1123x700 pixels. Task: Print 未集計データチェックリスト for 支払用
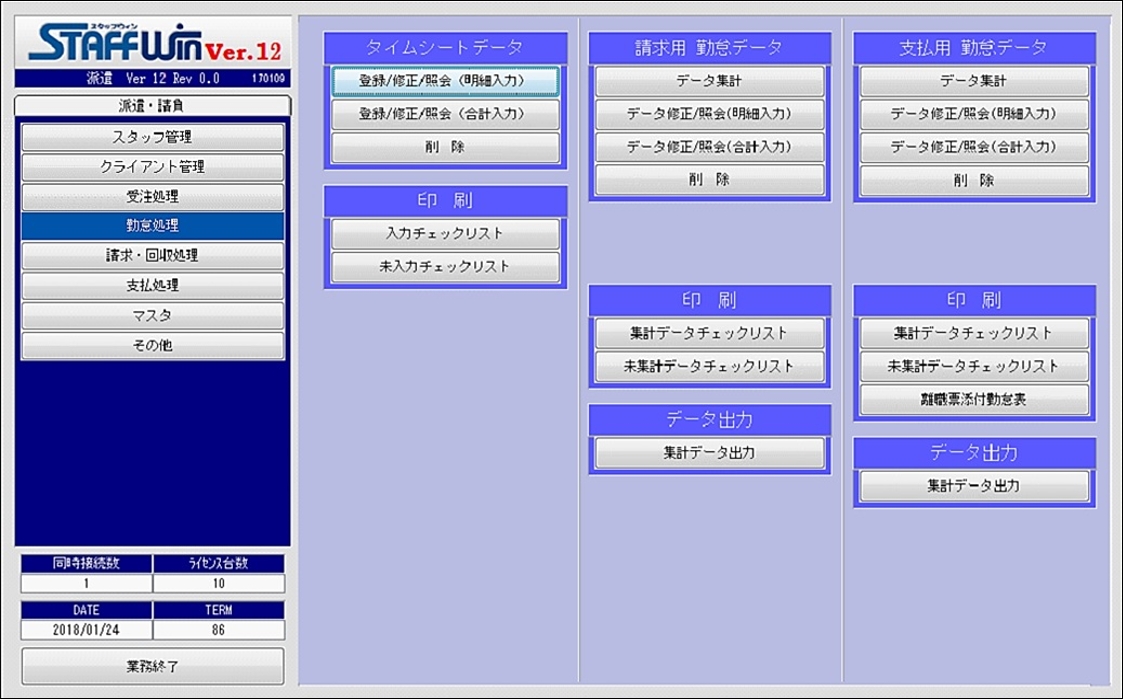pos(975,367)
